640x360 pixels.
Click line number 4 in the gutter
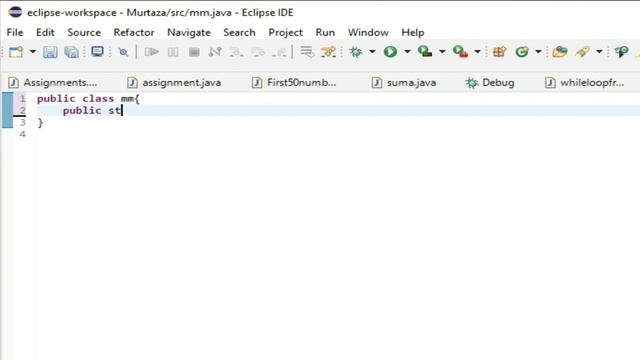tap(22, 134)
